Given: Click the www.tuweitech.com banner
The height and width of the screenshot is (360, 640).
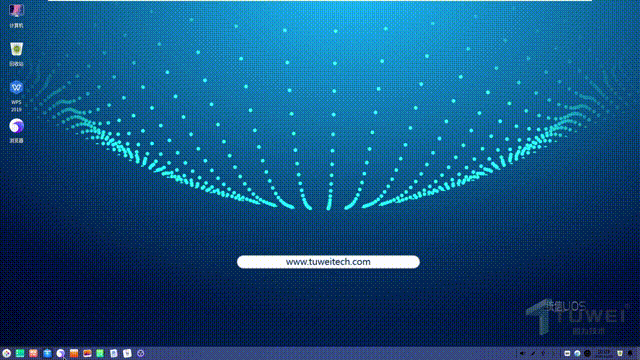Looking at the screenshot, I should coord(328,262).
